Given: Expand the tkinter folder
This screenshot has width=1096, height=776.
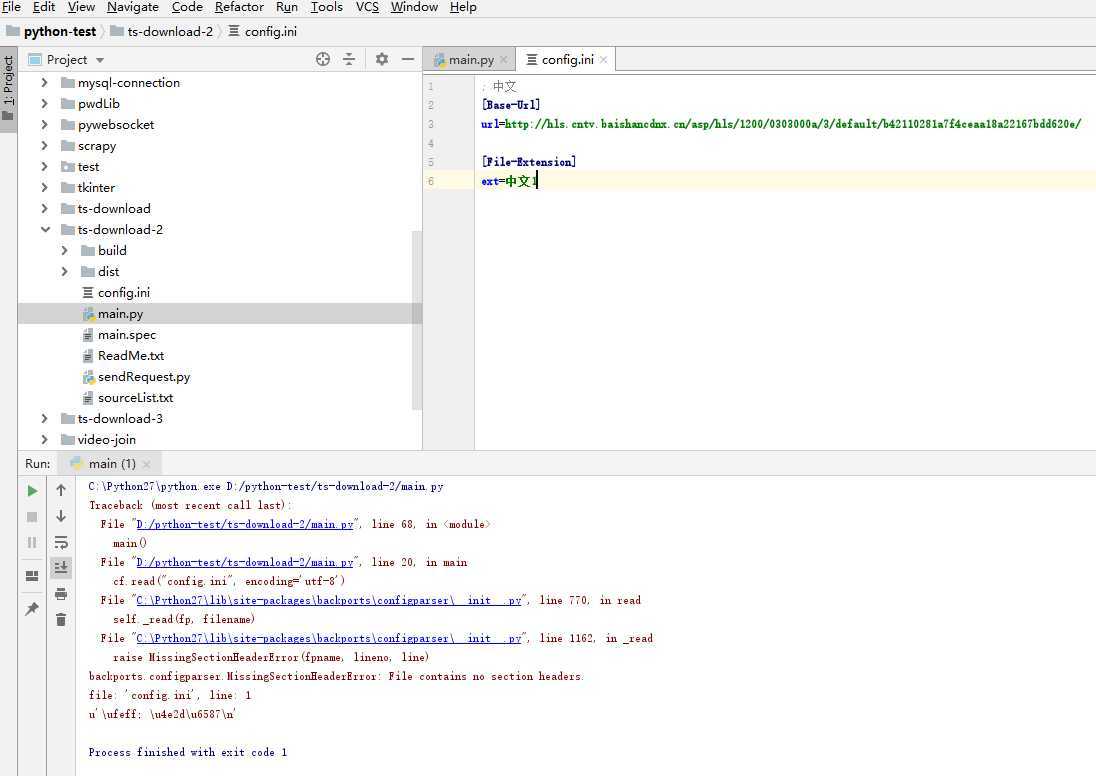Looking at the screenshot, I should pyautogui.click(x=45, y=187).
